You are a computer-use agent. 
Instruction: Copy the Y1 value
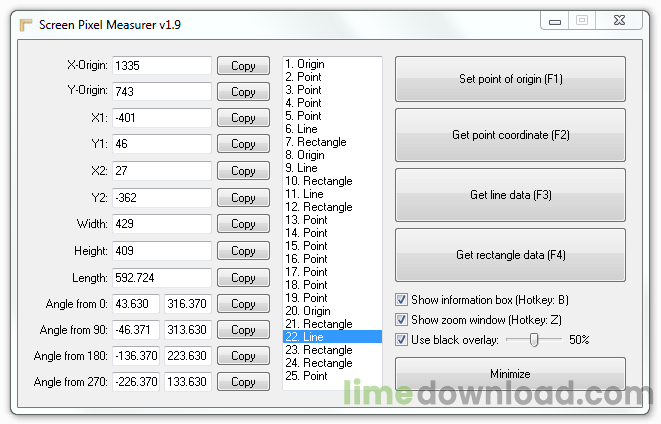pyautogui.click(x=243, y=144)
